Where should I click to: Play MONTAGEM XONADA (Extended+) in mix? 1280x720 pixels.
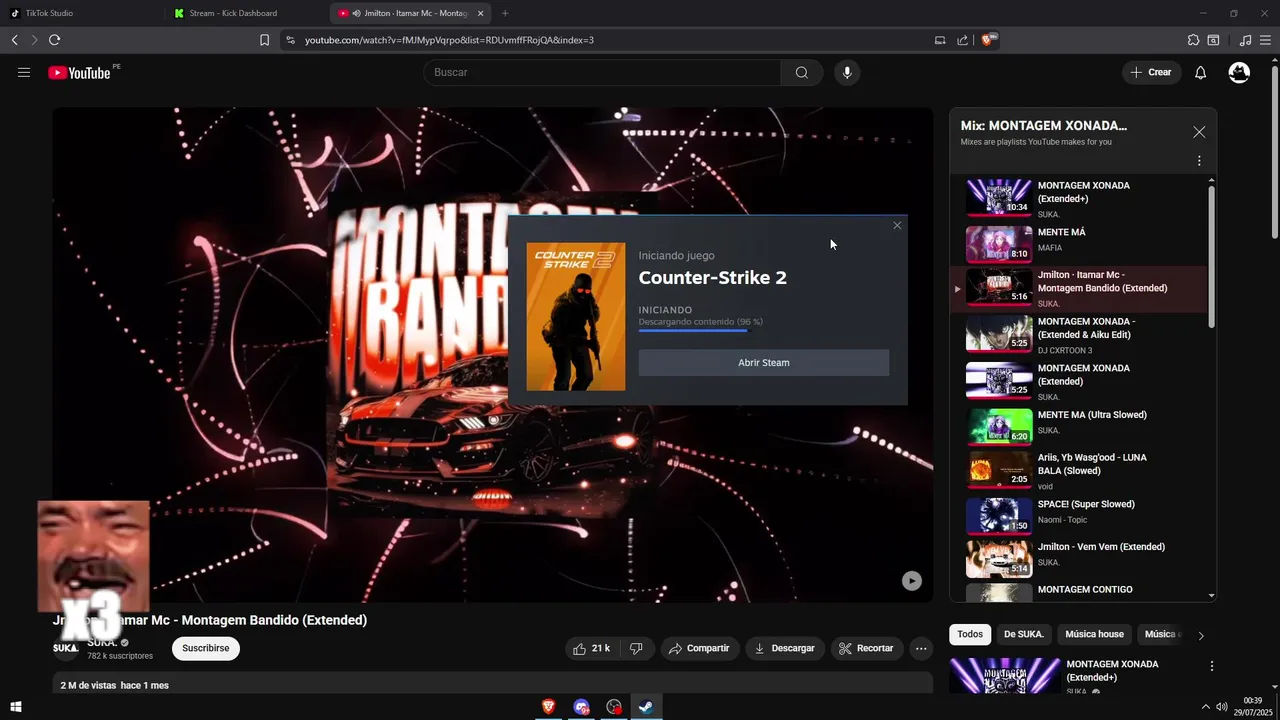[x=1080, y=198]
